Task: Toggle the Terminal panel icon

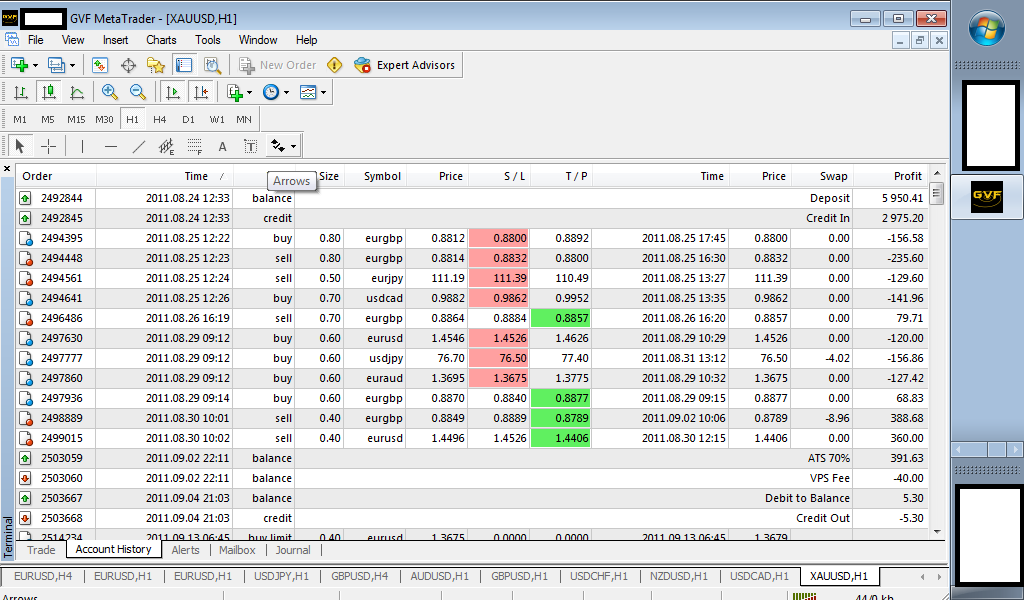Action: click(184, 65)
